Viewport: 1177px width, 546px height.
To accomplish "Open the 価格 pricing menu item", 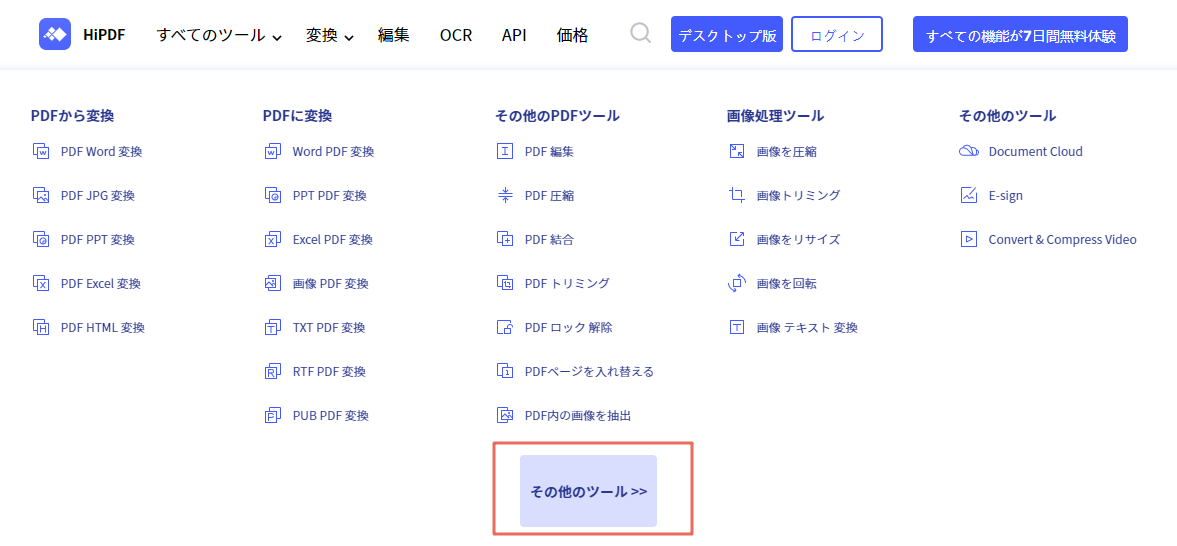I will click(572, 35).
